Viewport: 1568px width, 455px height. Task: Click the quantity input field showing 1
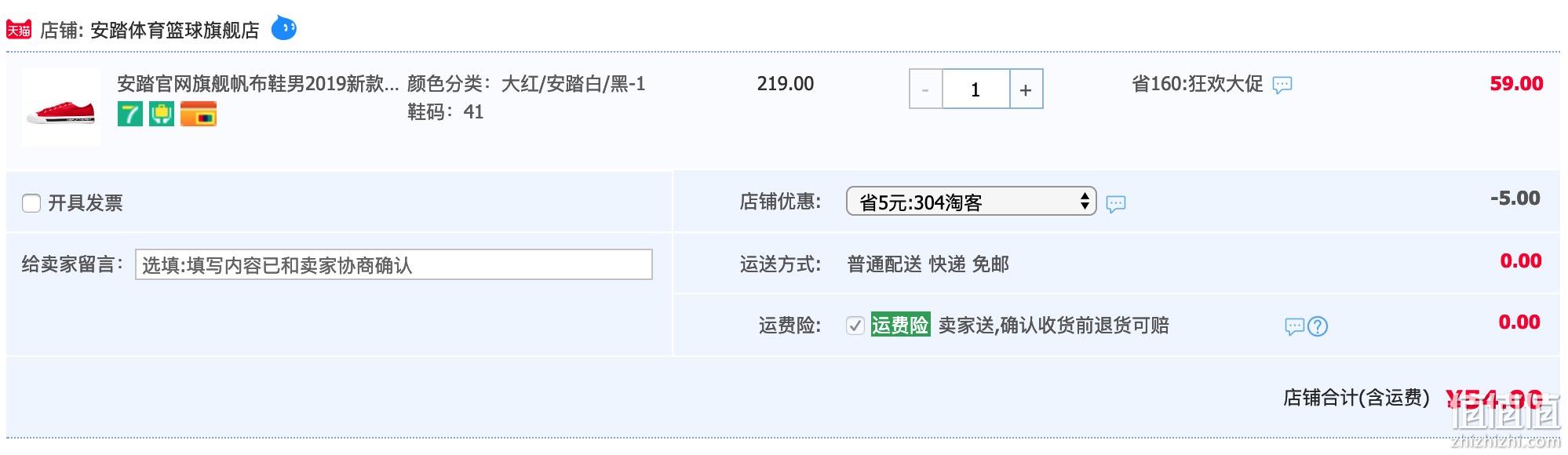tap(975, 89)
